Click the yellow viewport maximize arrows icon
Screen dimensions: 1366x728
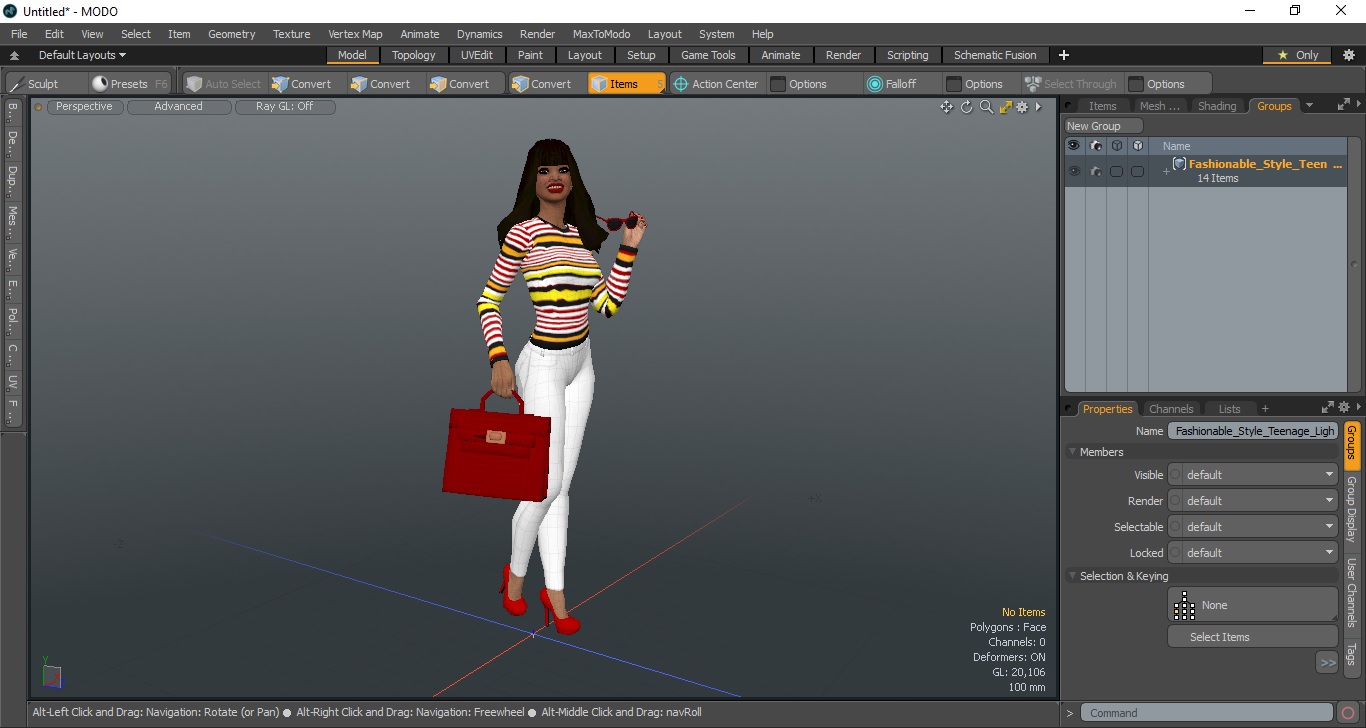coord(1006,107)
